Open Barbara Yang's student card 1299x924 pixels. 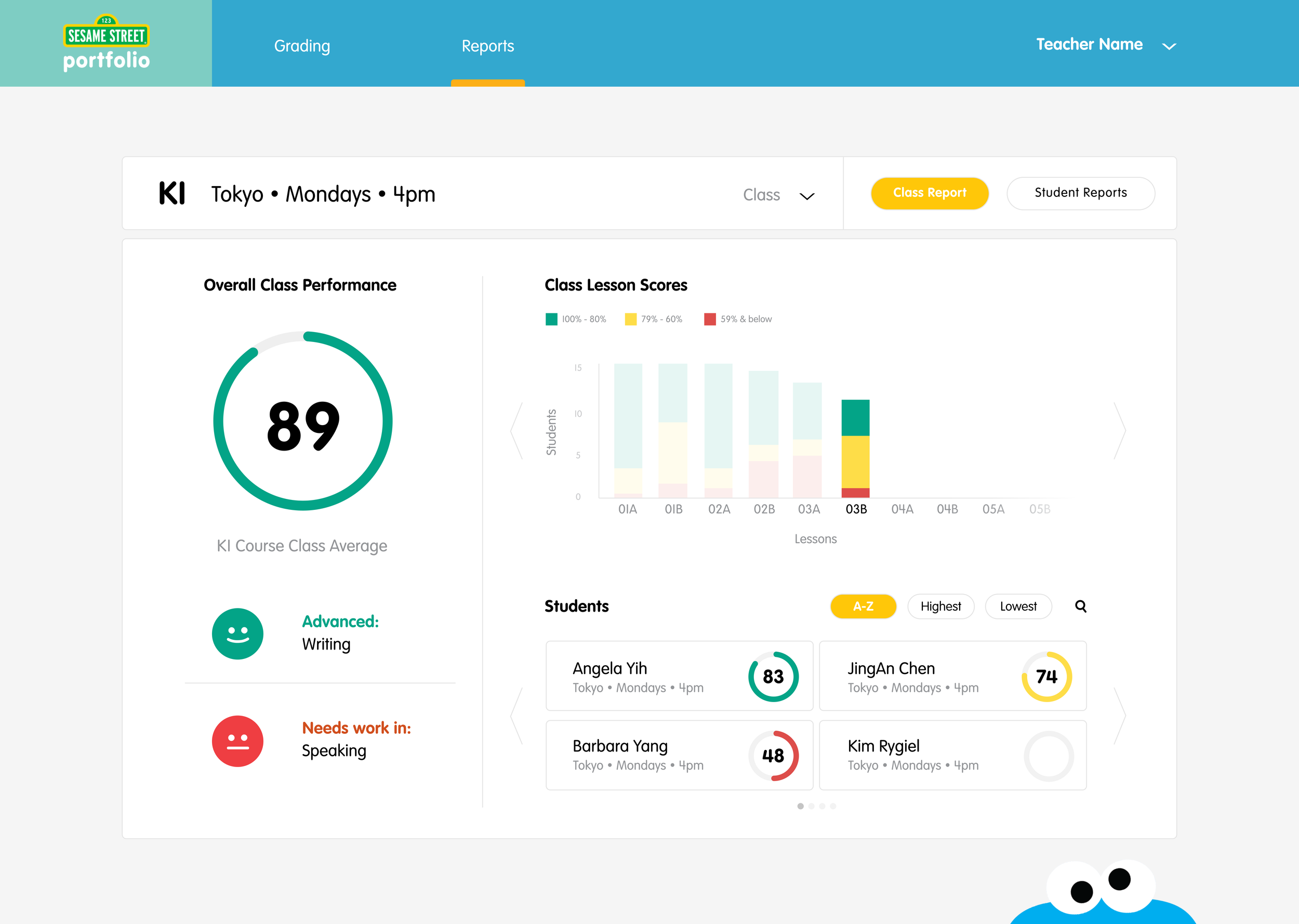[679, 755]
